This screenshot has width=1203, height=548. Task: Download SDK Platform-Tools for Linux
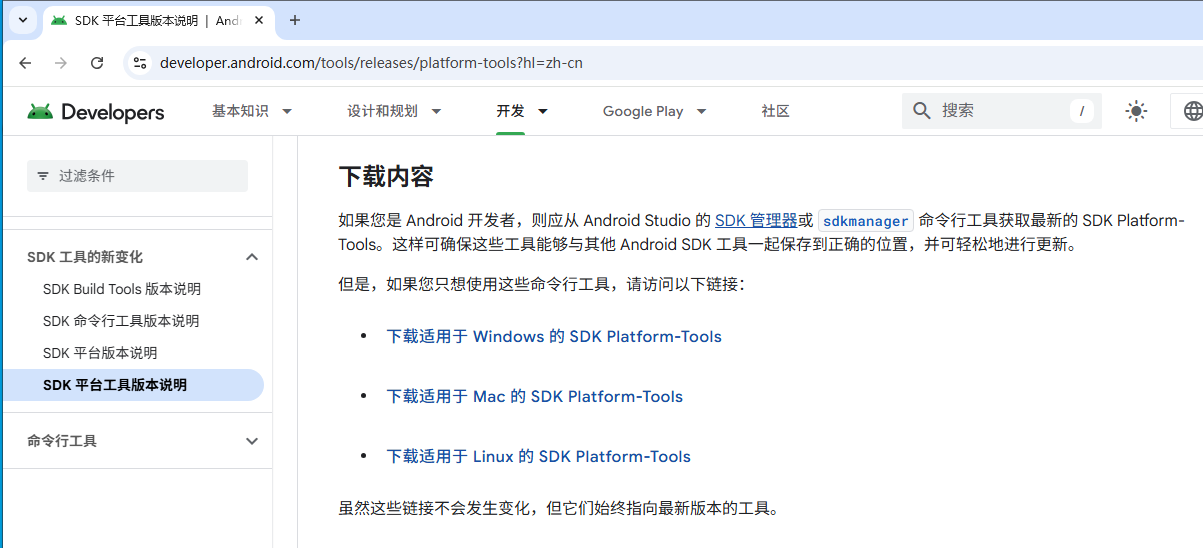pos(539,456)
